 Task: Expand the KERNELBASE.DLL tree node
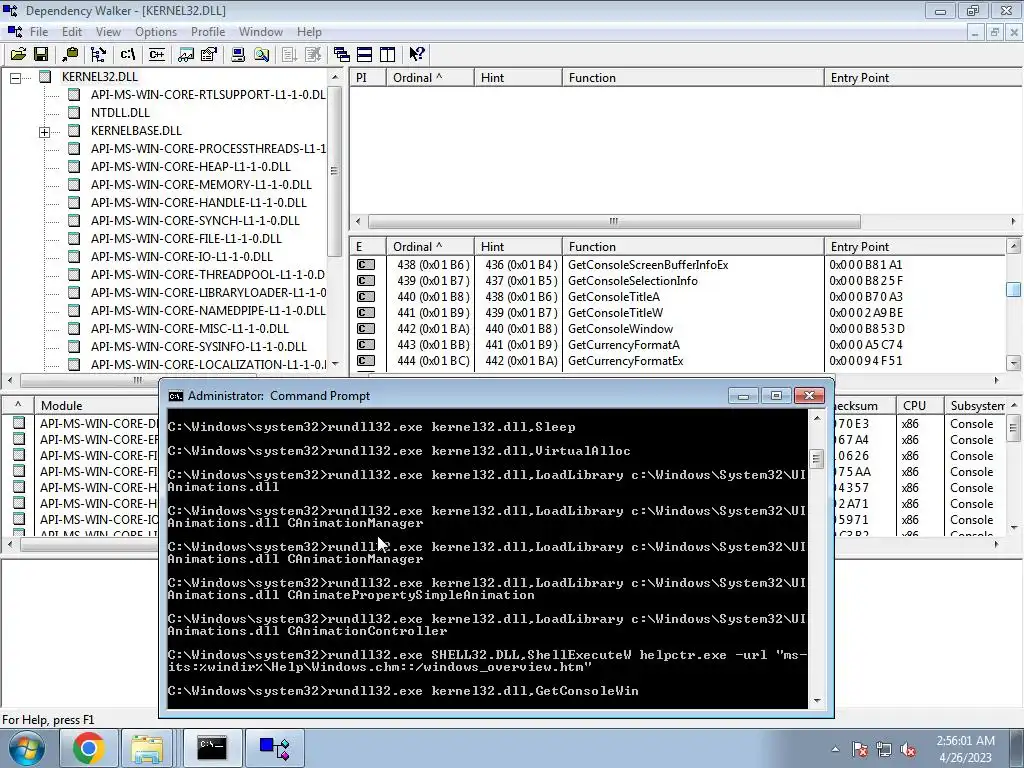(x=44, y=132)
